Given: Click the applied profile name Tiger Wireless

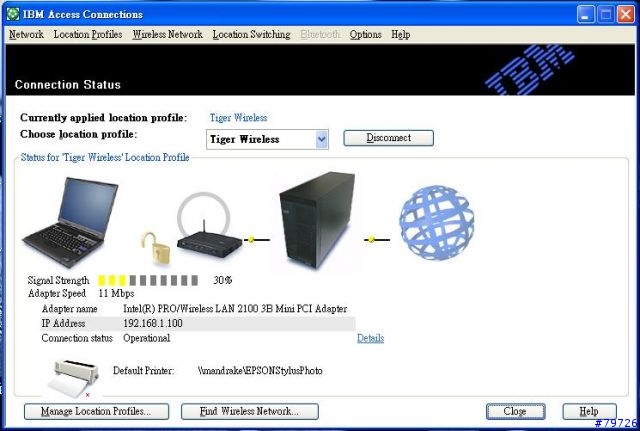Looking at the screenshot, I should (x=238, y=118).
